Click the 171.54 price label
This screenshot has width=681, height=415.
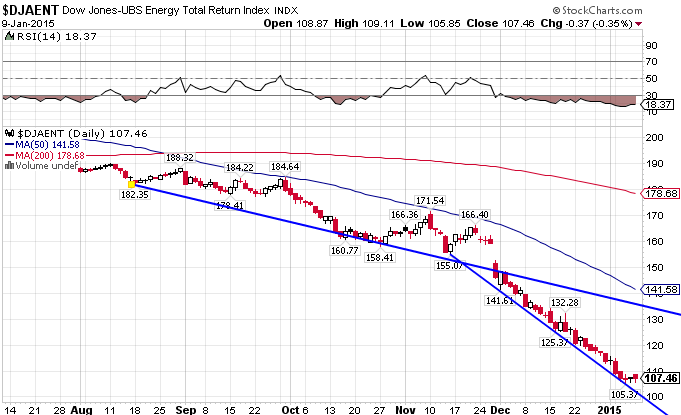tap(430, 201)
